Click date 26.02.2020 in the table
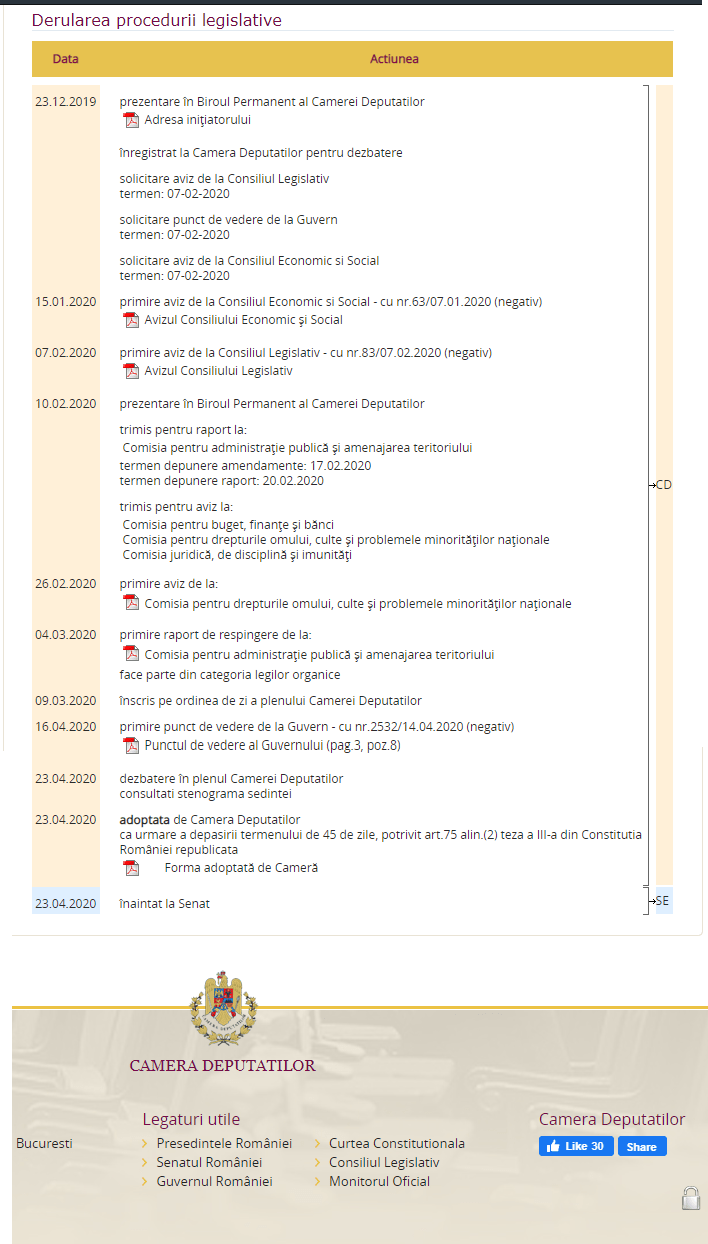 click(66, 584)
